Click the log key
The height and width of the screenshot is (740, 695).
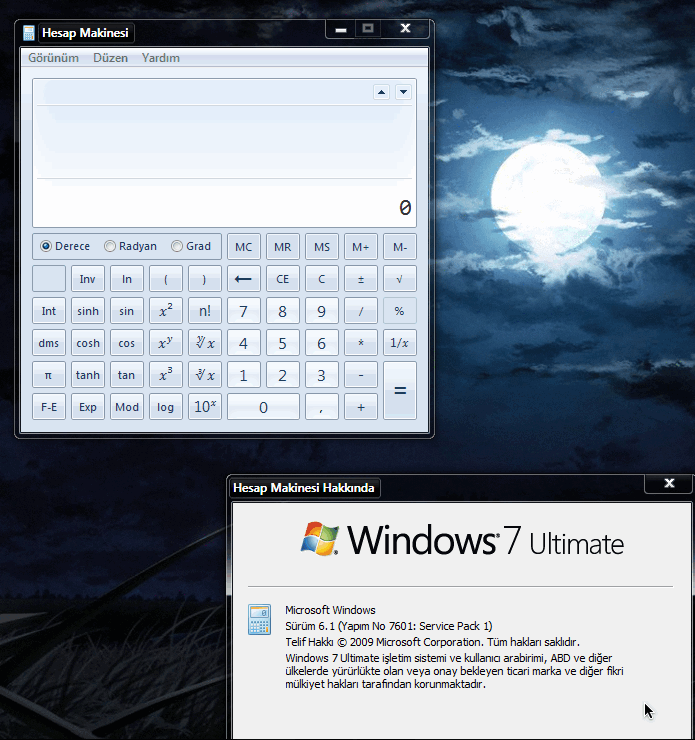click(166, 407)
